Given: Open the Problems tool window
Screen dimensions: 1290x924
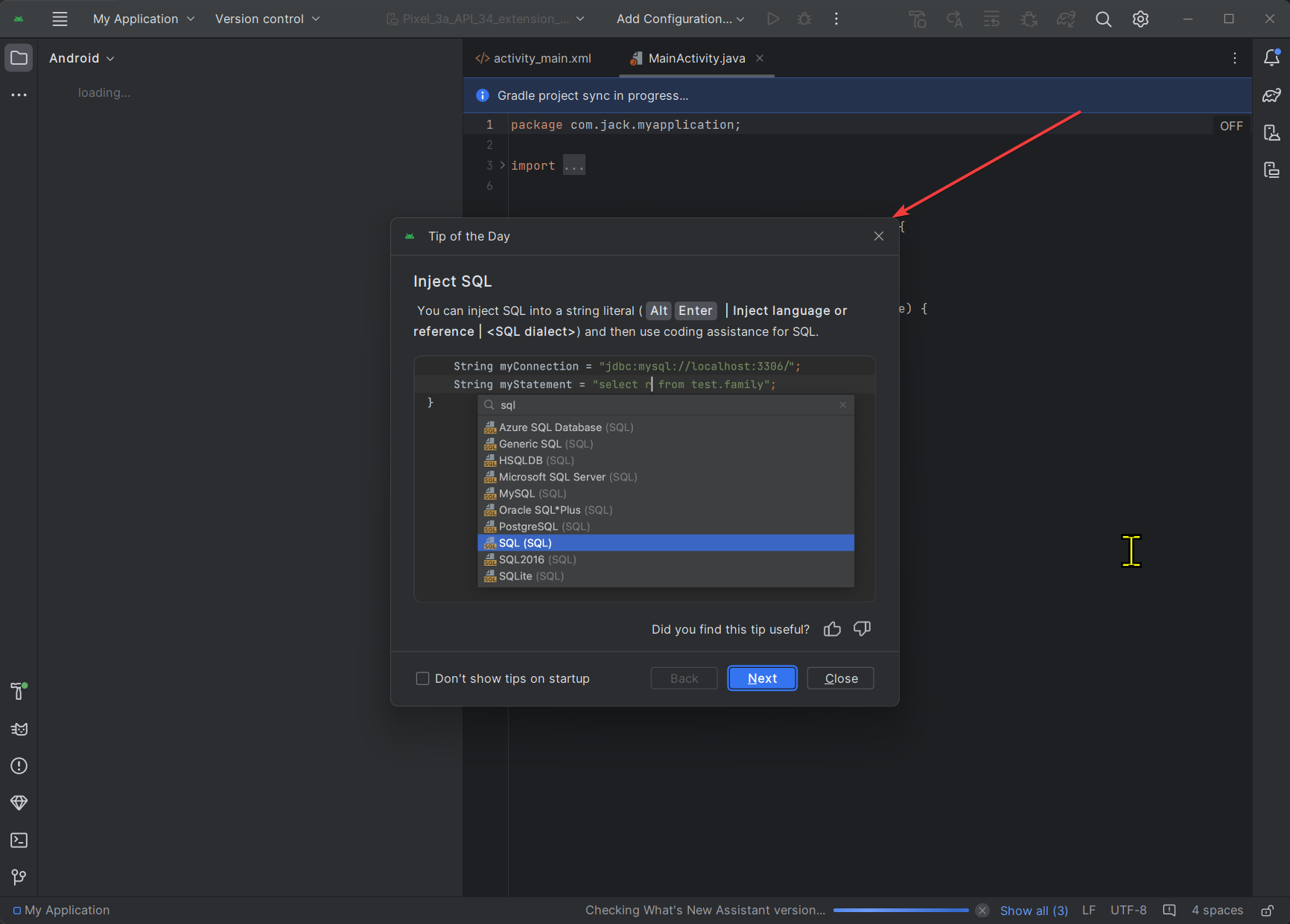Looking at the screenshot, I should [19, 766].
